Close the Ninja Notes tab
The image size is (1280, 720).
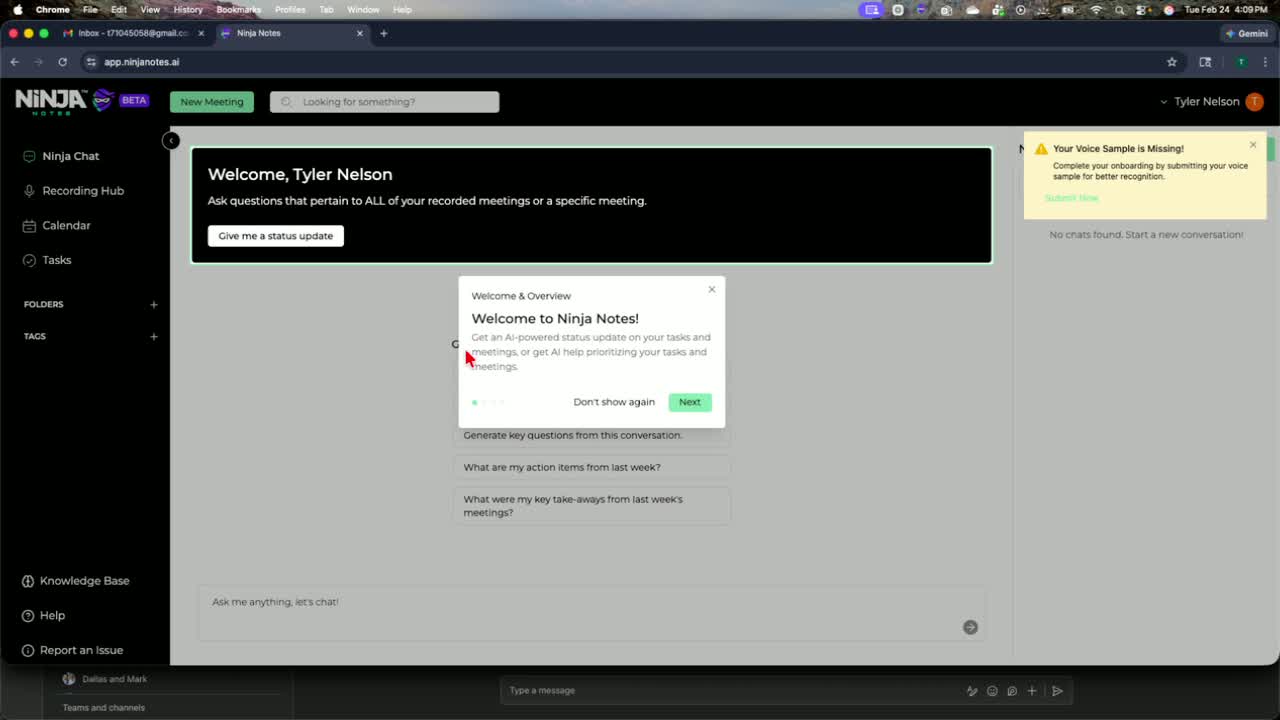[360, 33]
